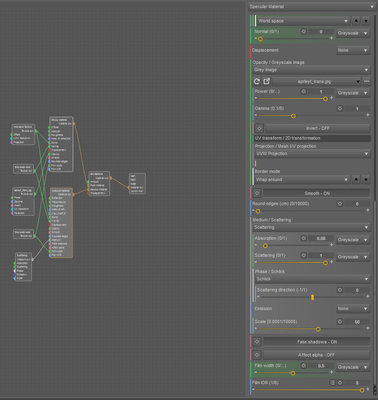Open the Specular Material dropdown at top

pyautogui.click(x=312, y=6)
